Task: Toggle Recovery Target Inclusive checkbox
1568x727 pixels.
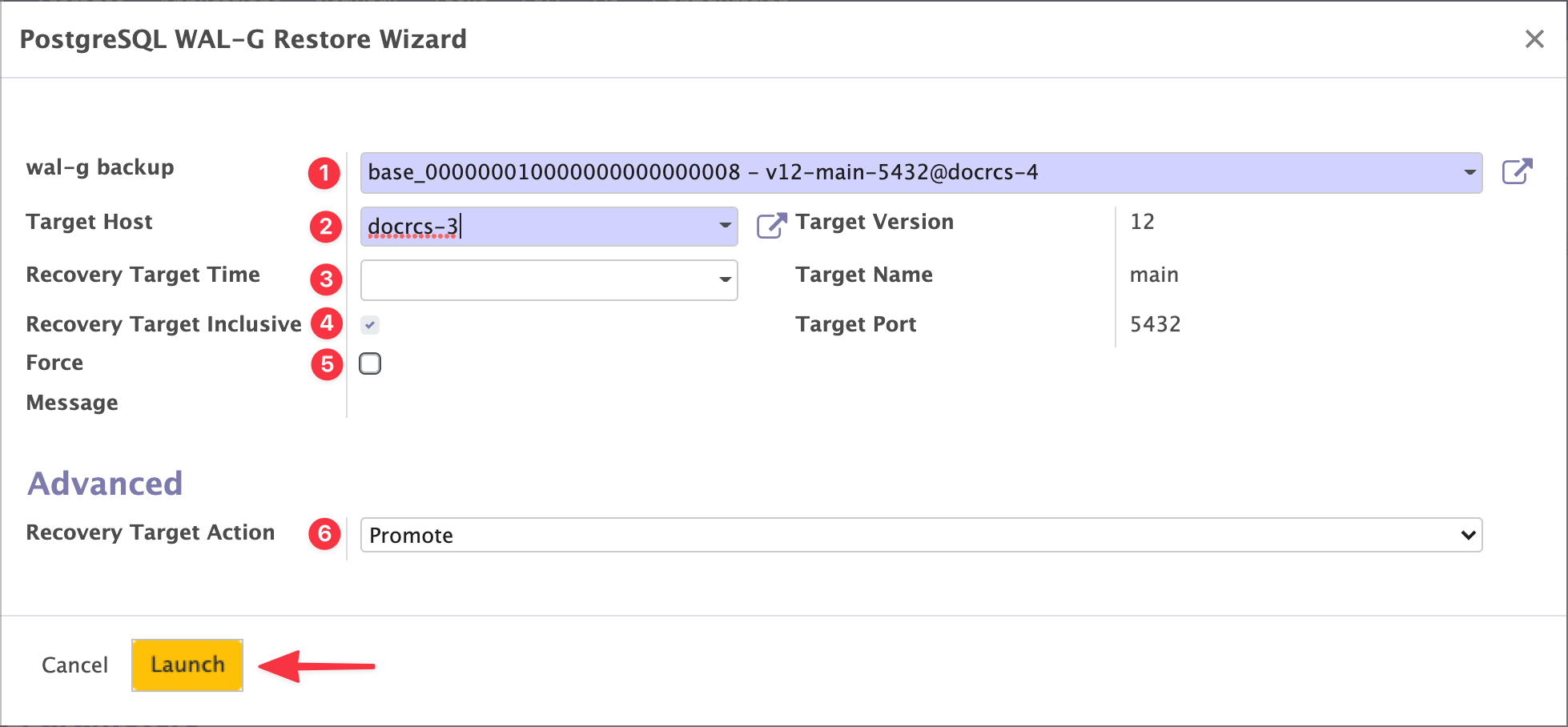Action: [x=370, y=324]
